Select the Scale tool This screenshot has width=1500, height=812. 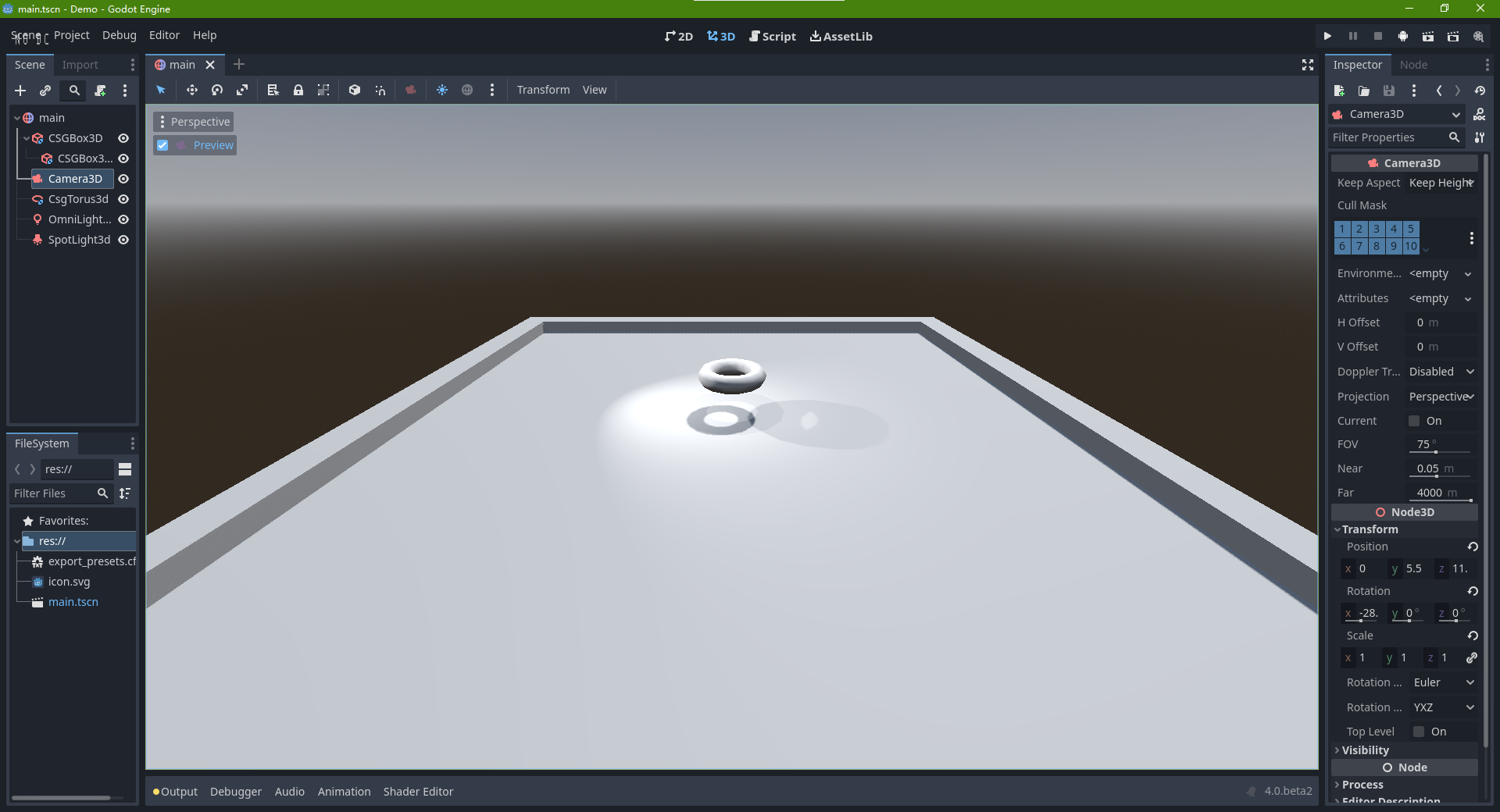(243, 90)
